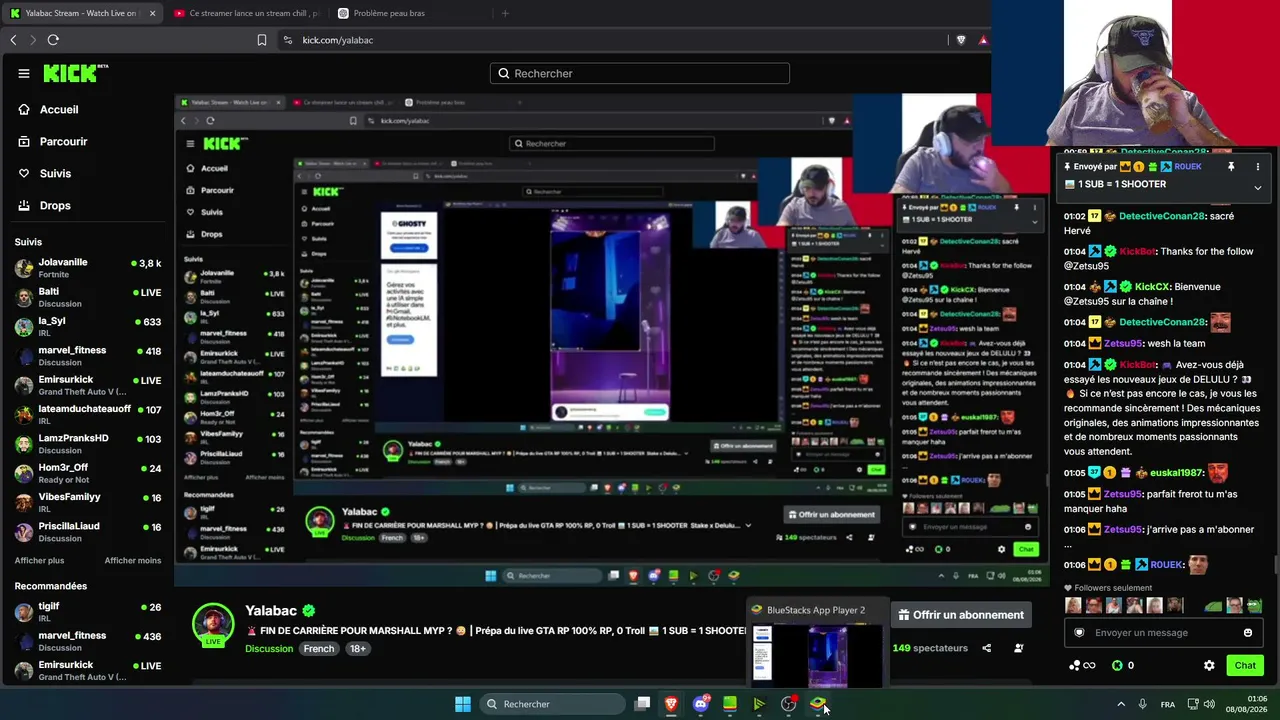
Task: Open the emoji picker in chat
Action: 1248,633
